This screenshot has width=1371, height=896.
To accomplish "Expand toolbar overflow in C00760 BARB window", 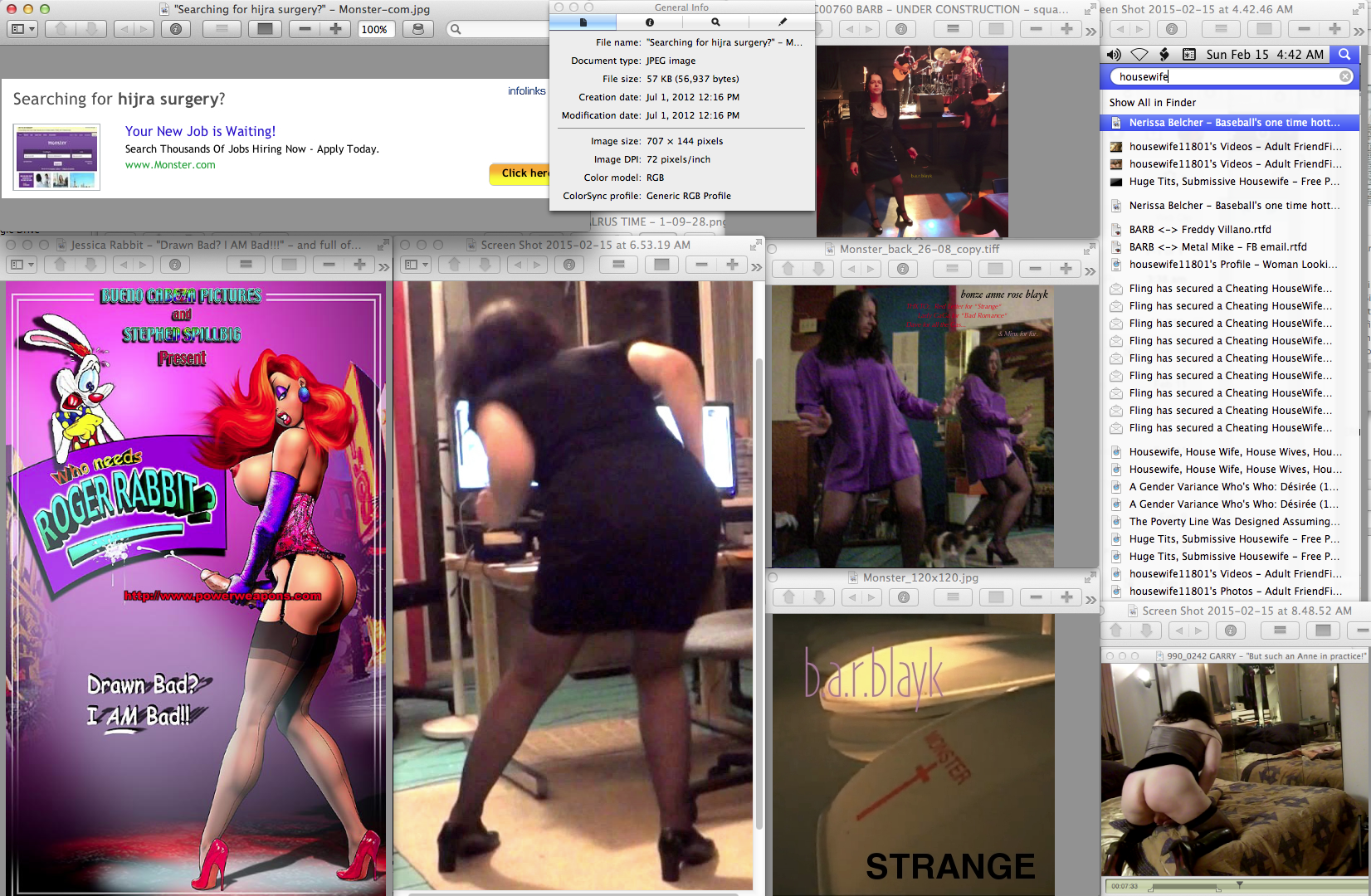I will pos(1090,31).
